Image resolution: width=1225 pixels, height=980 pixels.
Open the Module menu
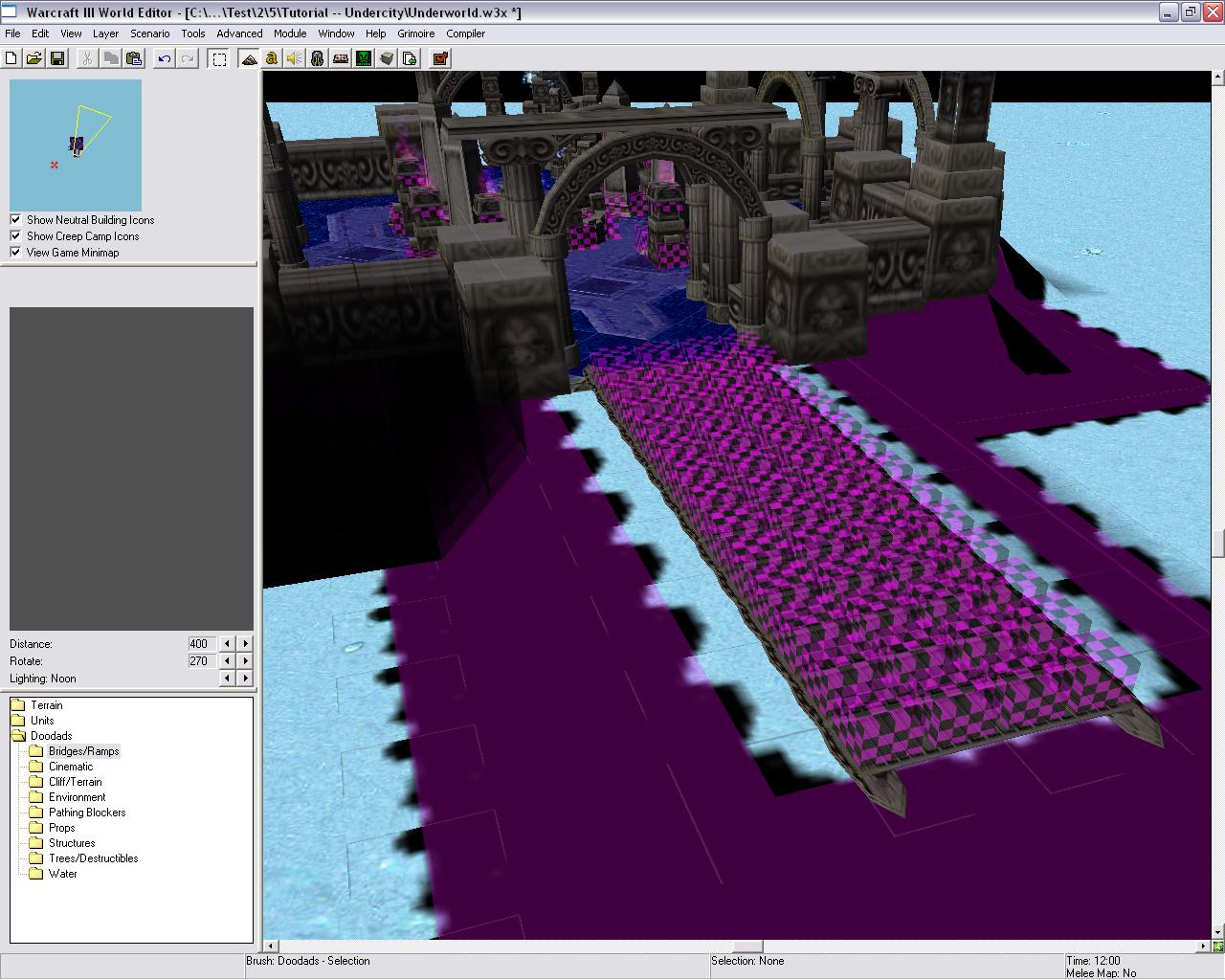tap(290, 33)
